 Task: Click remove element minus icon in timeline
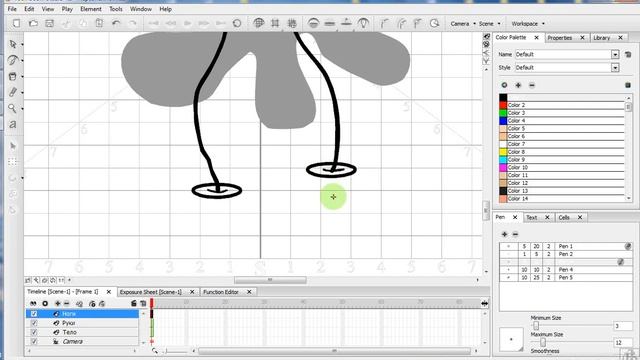tap(67, 304)
